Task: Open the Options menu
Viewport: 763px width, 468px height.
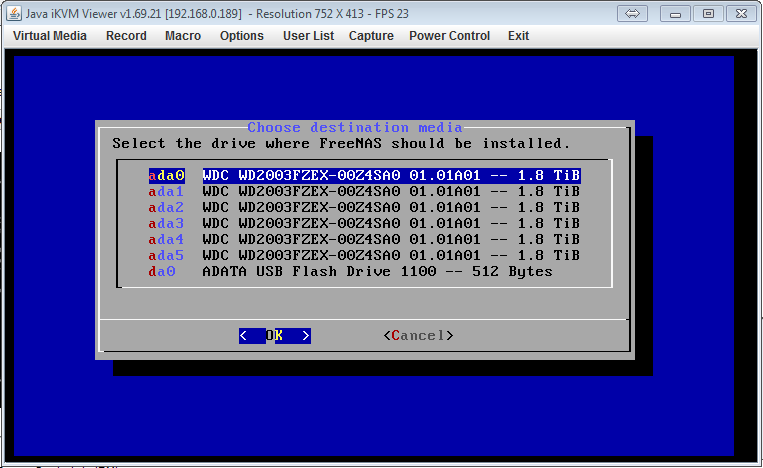Action: pos(241,36)
